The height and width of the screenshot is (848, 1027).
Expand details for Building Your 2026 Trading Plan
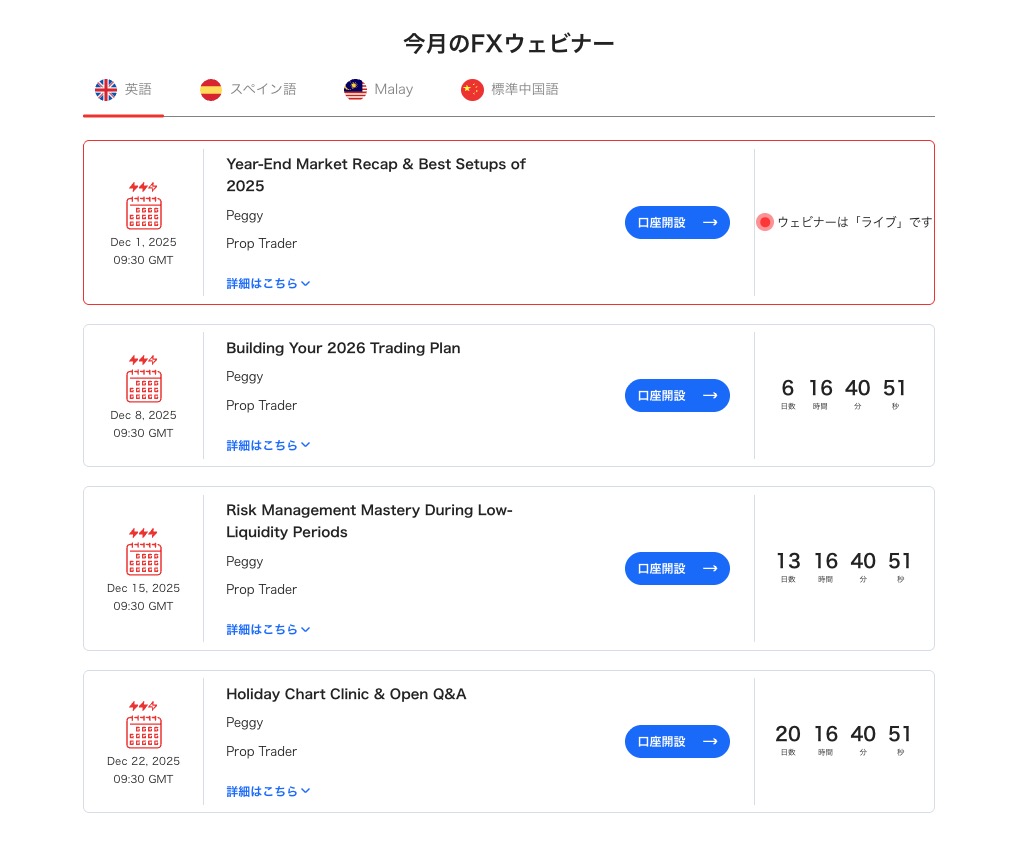268,446
